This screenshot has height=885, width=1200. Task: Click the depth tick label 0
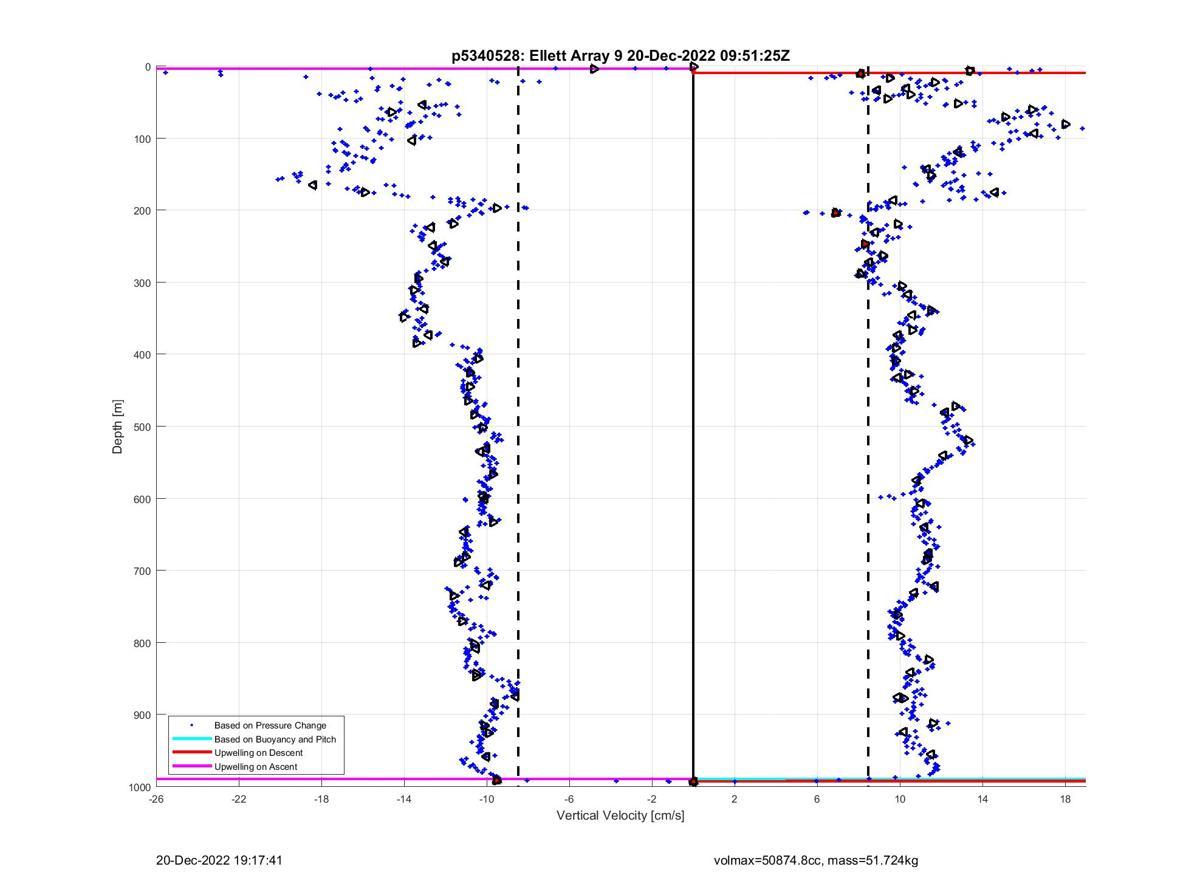click(x=148, y=67)
